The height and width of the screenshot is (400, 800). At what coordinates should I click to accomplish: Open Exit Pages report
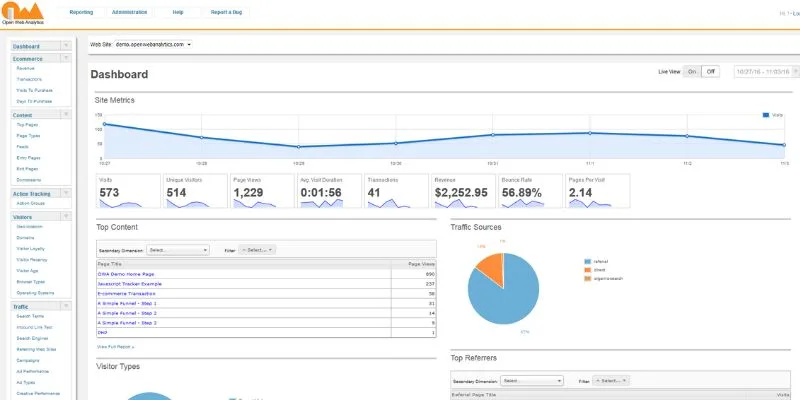(x=27, y=169)
